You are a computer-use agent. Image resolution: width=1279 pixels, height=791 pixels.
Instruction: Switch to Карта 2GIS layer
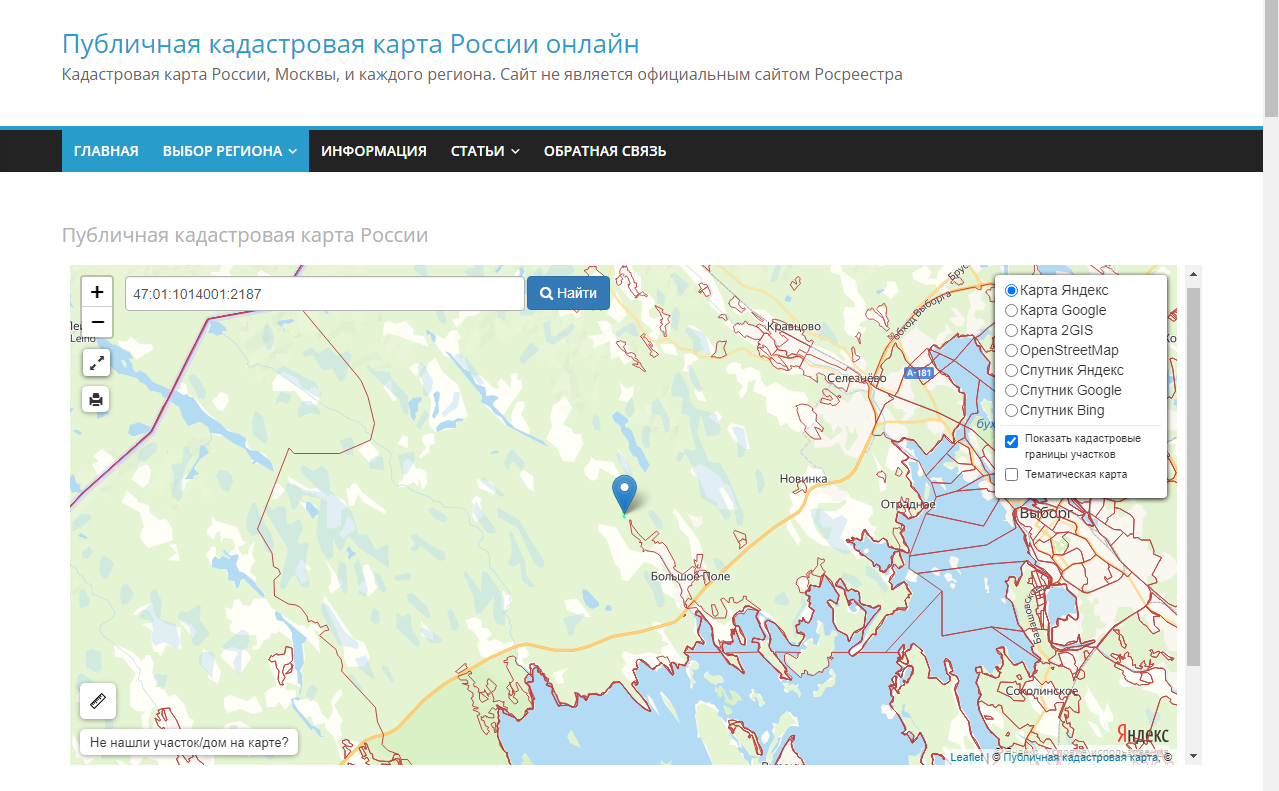(1011, 330)
